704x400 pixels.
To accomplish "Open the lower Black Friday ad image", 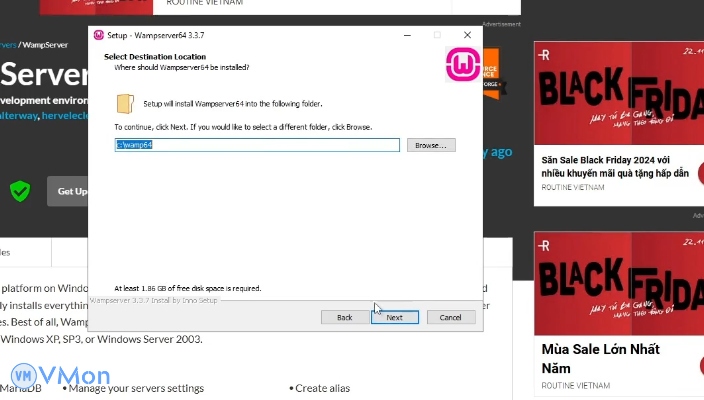I will coord(619,283).
